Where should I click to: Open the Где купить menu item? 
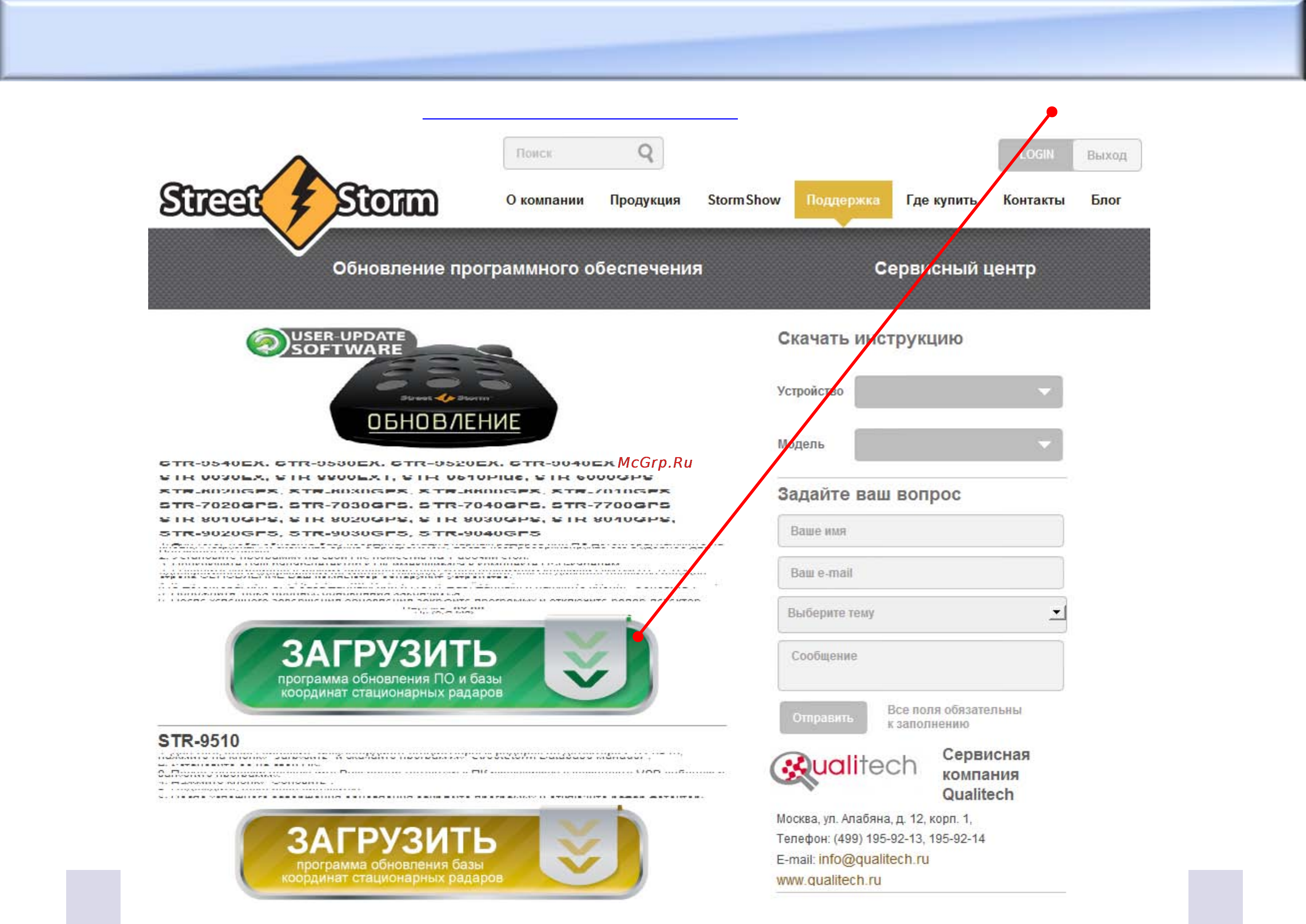coord(941,200)
